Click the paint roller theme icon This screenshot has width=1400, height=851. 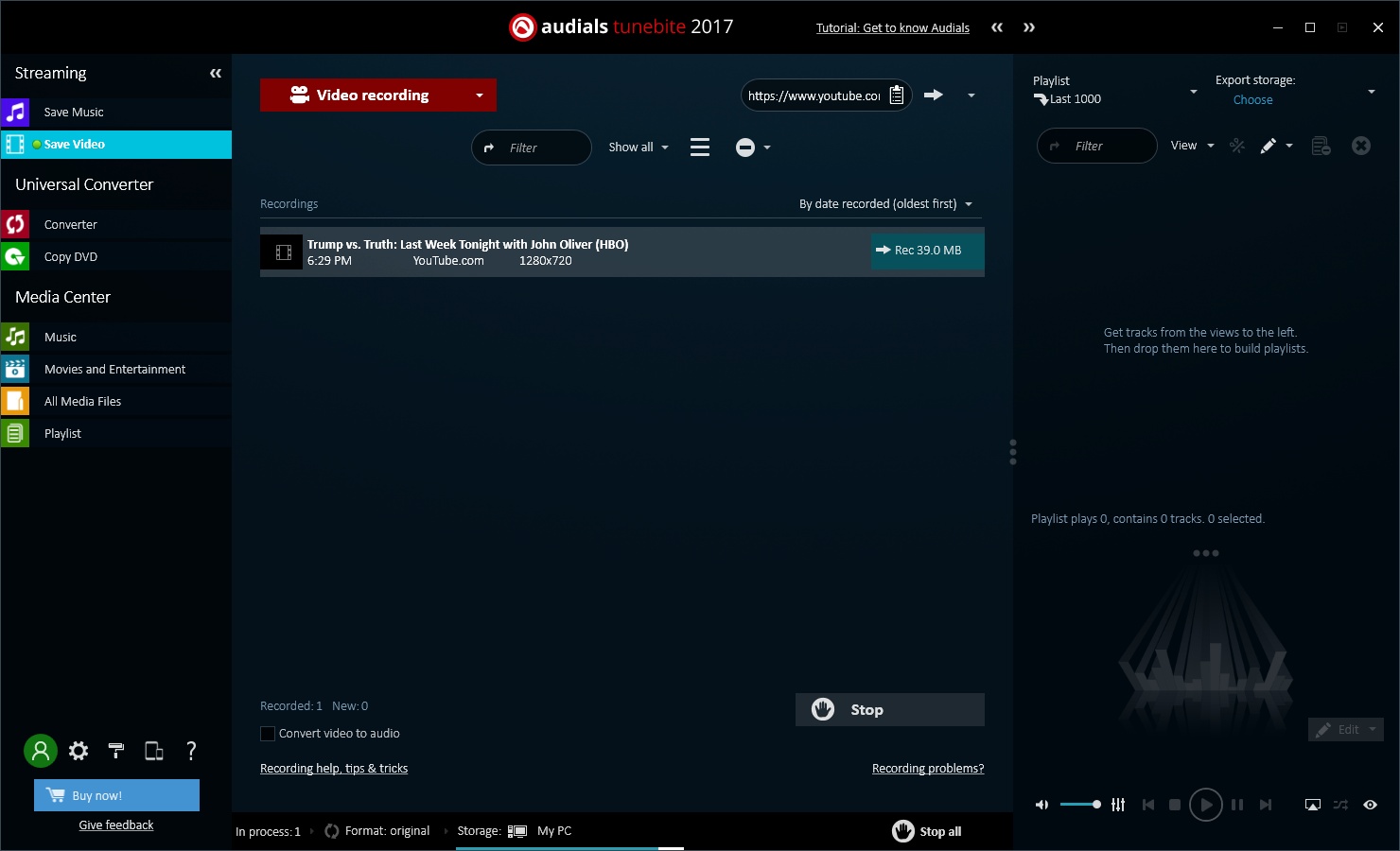116,751
